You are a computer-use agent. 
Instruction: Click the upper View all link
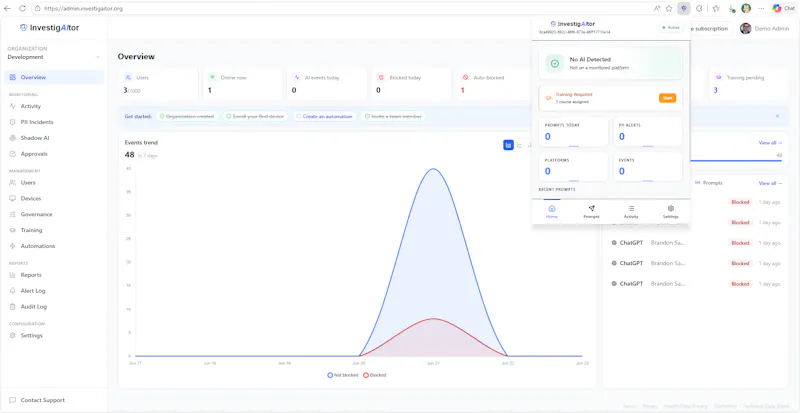(x=770, y=143)
